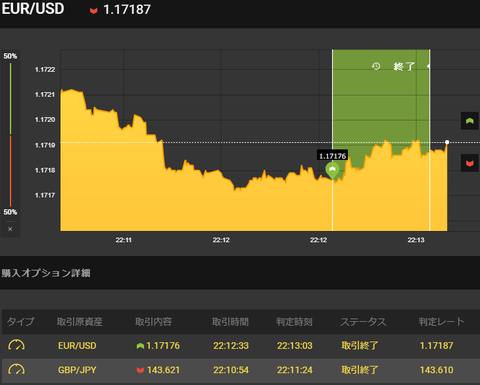Click the gauge icon in GBP/JPY row
Viewport: 480px width, 385px height.
[x=16, y=370]
